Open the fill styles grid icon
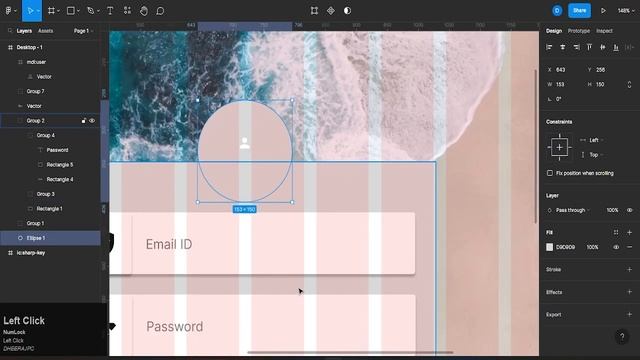The image size is (640, 360). 616,232
